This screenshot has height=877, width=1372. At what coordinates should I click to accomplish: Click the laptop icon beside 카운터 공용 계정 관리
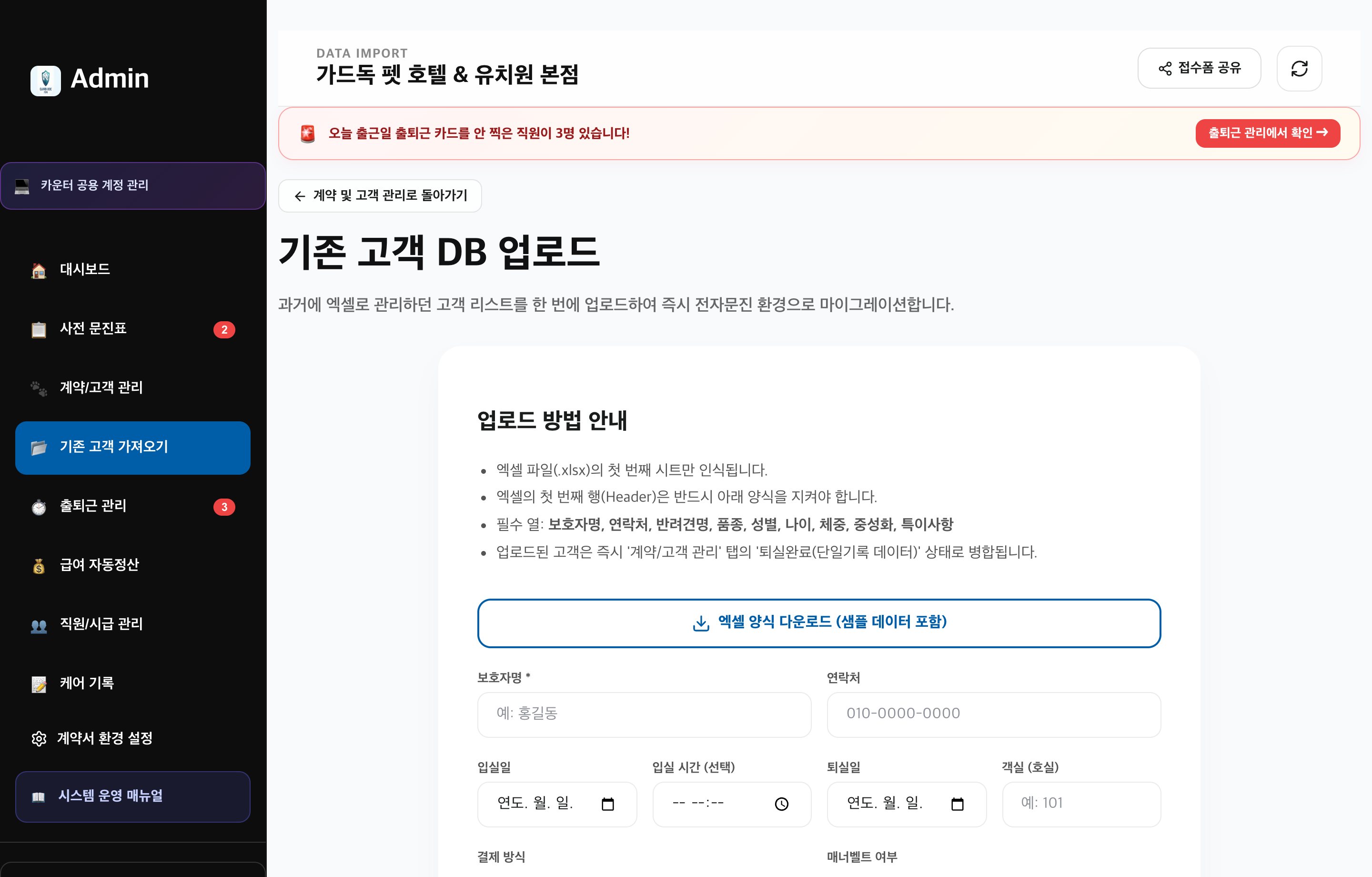(x=22, y=186)
